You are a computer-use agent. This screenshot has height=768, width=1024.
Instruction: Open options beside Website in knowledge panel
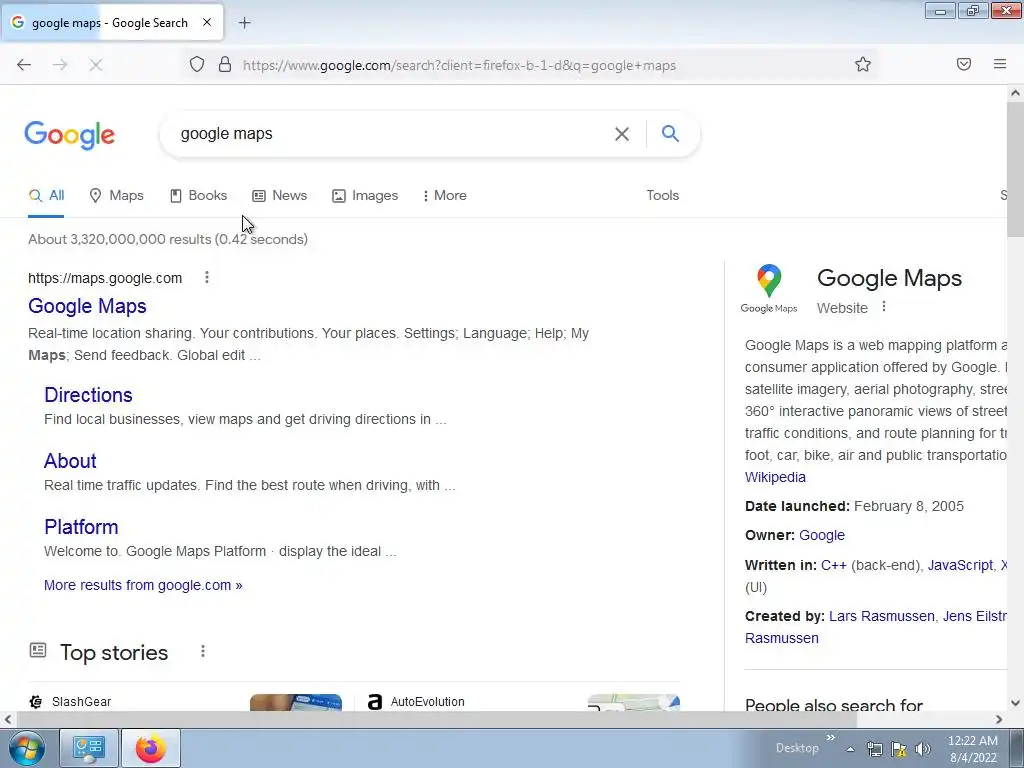884,306
